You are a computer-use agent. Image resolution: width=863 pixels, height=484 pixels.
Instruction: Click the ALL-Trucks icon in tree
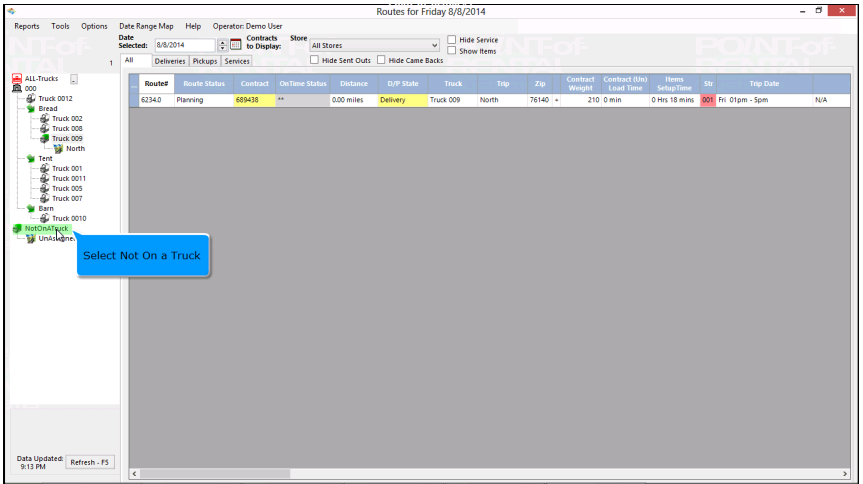[x=16, y=79]
